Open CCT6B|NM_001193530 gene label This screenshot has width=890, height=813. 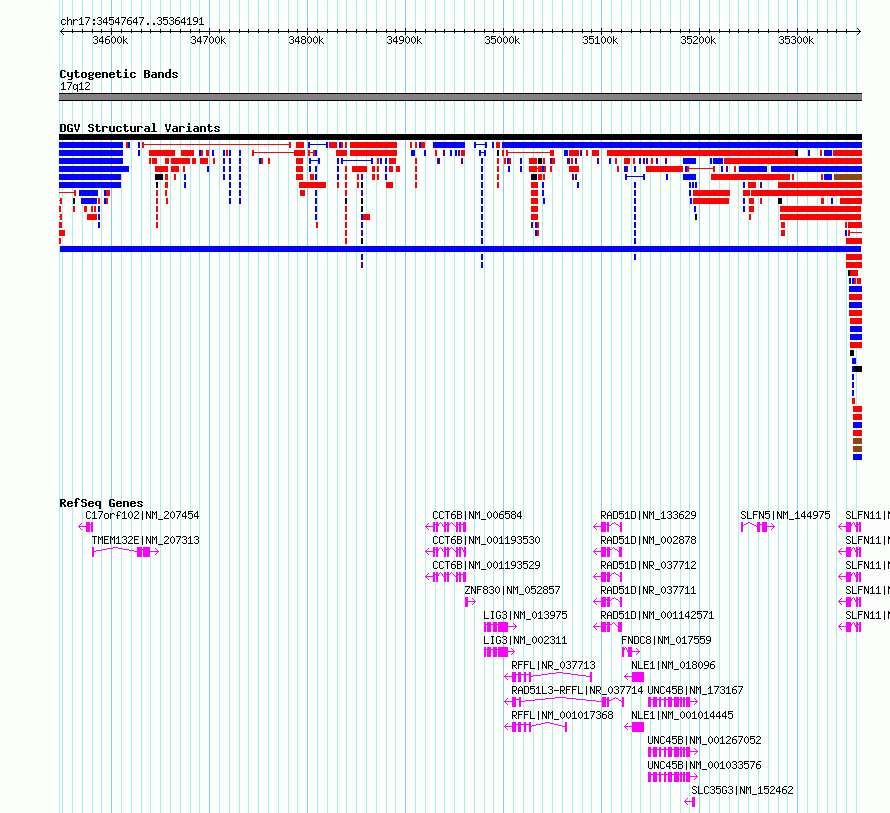(x=486, y=540)
